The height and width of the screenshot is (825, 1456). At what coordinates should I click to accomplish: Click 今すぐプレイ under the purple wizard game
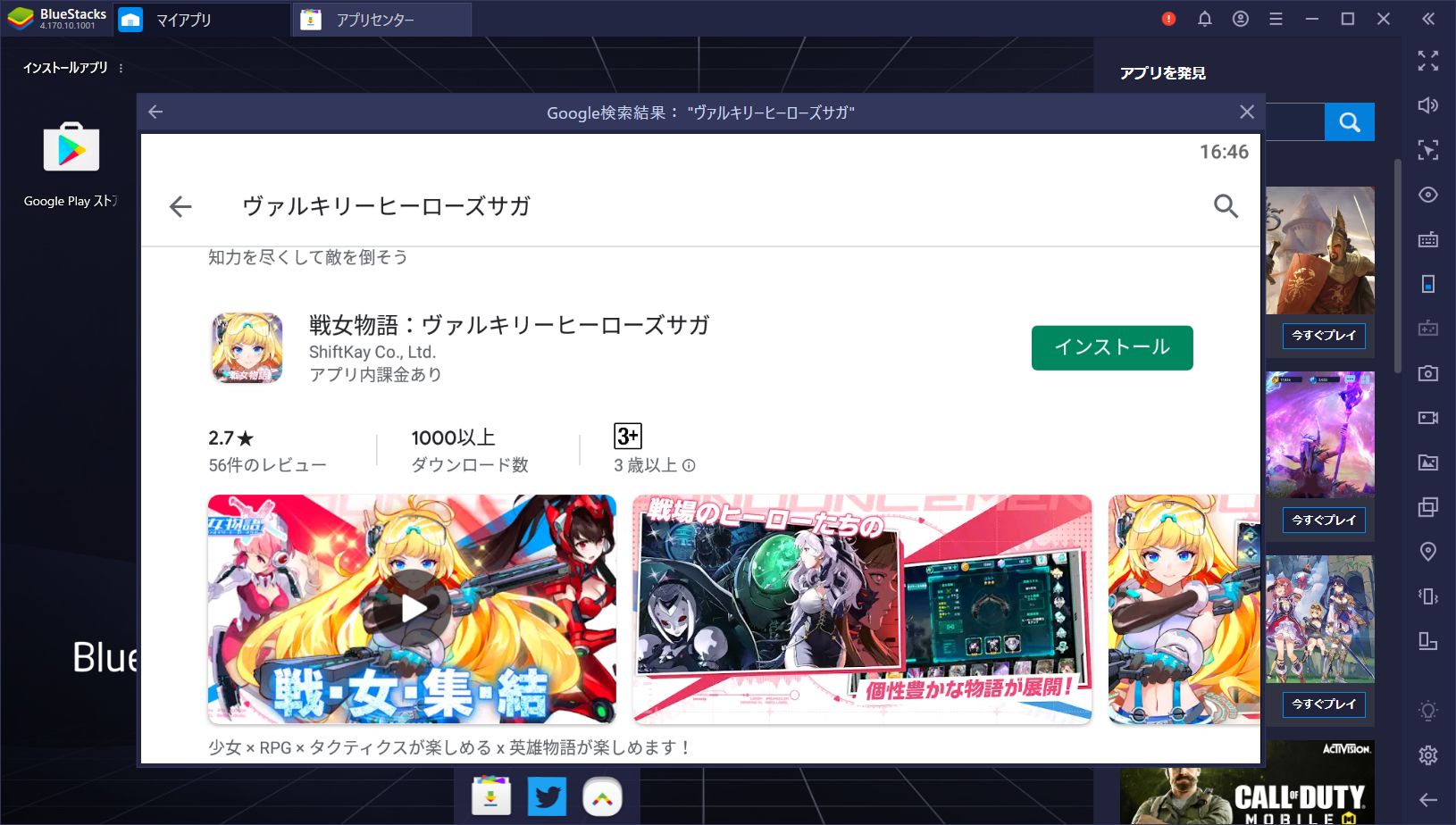pos(1324,520)
